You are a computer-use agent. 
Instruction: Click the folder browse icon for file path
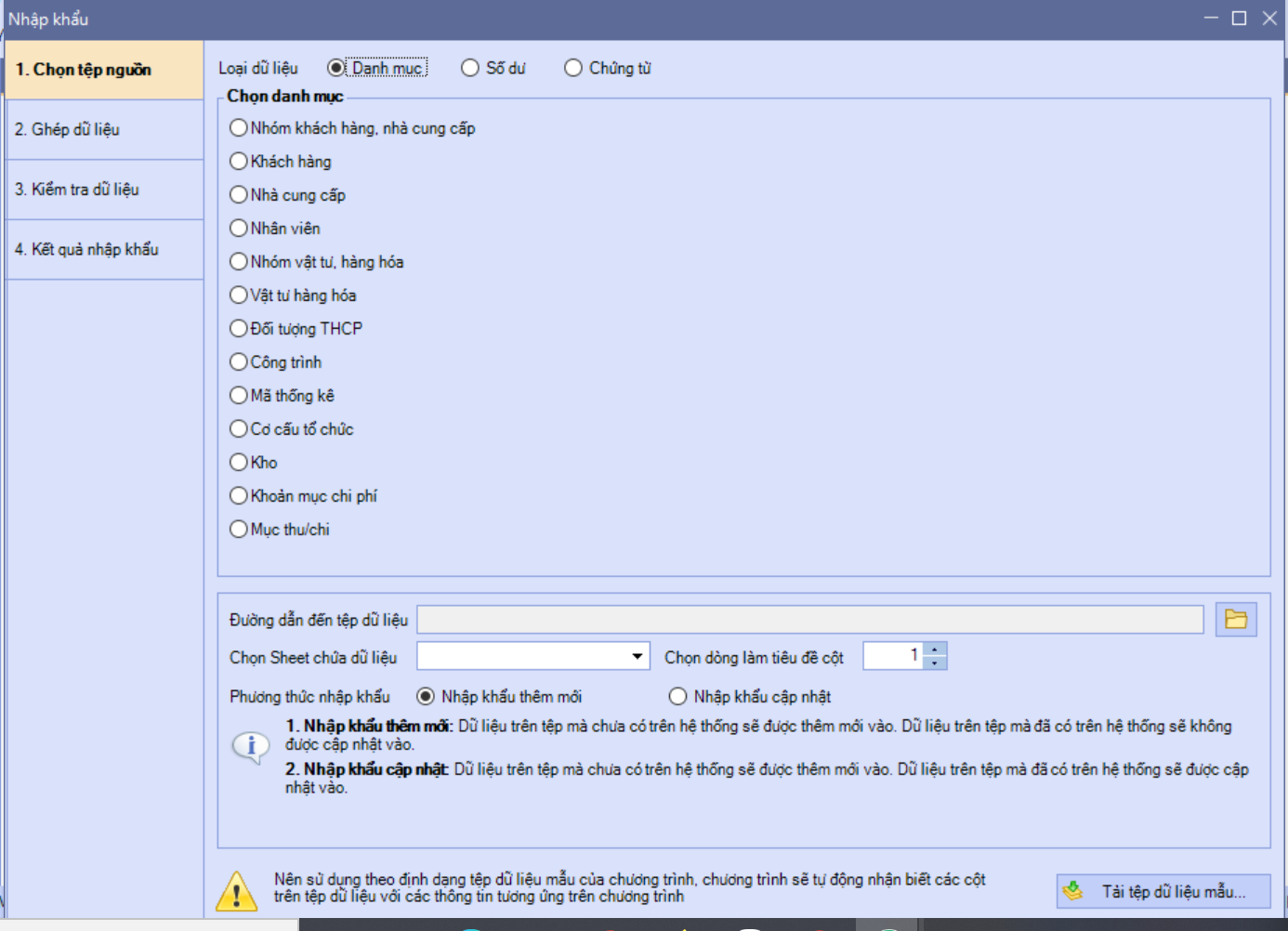1235,620
